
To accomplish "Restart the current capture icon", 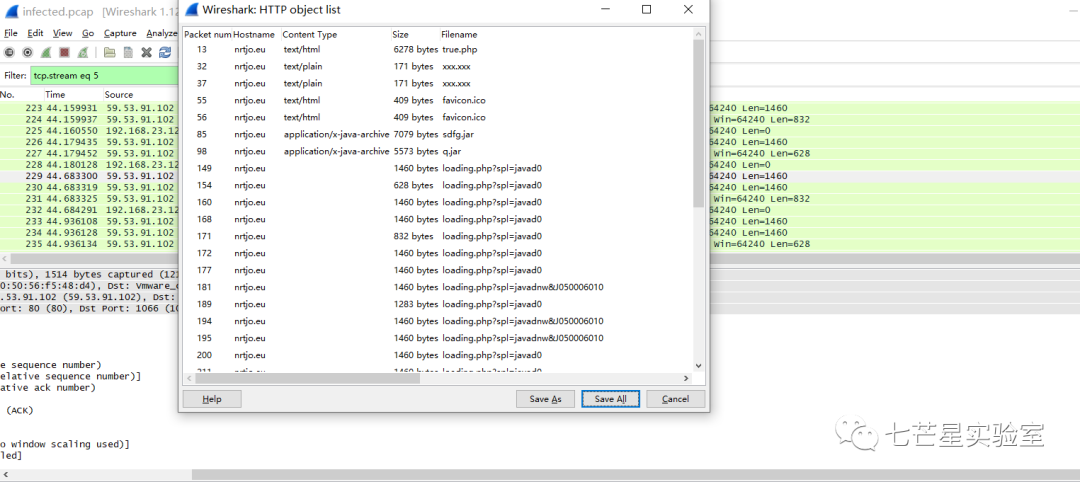I will click(83, 52).
